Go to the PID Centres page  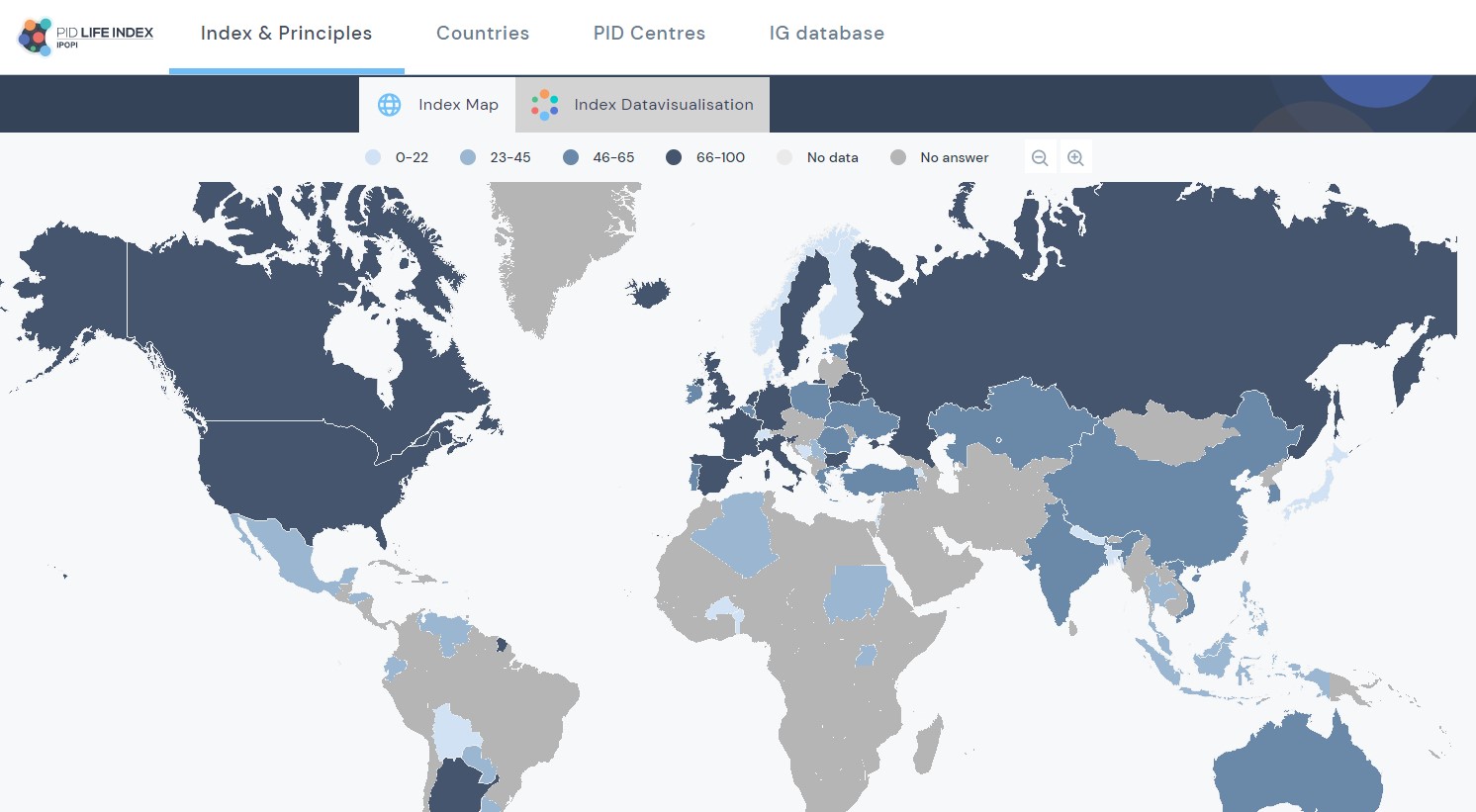649,33
